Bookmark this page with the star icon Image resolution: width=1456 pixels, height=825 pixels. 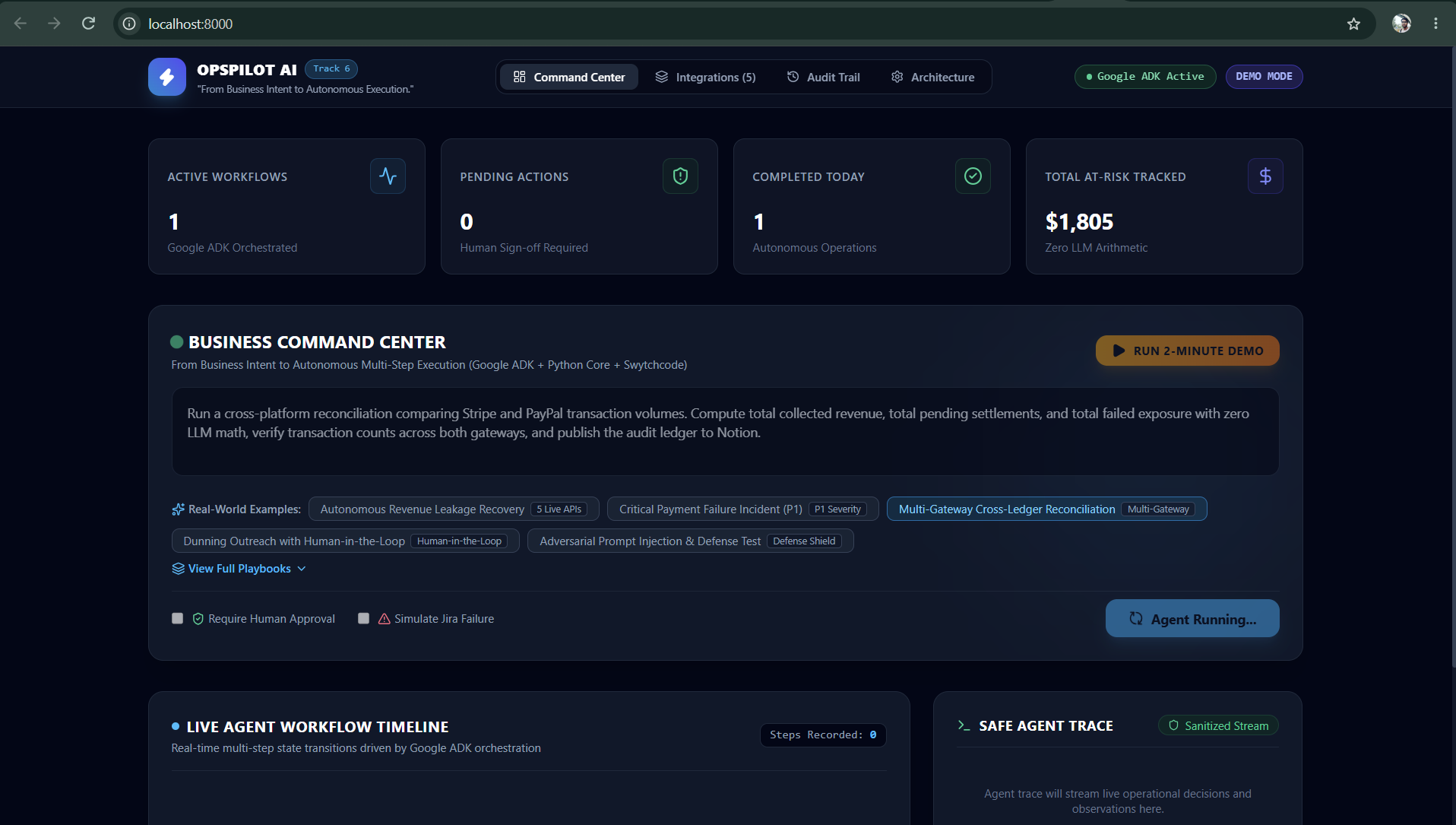click(1353, 24)
